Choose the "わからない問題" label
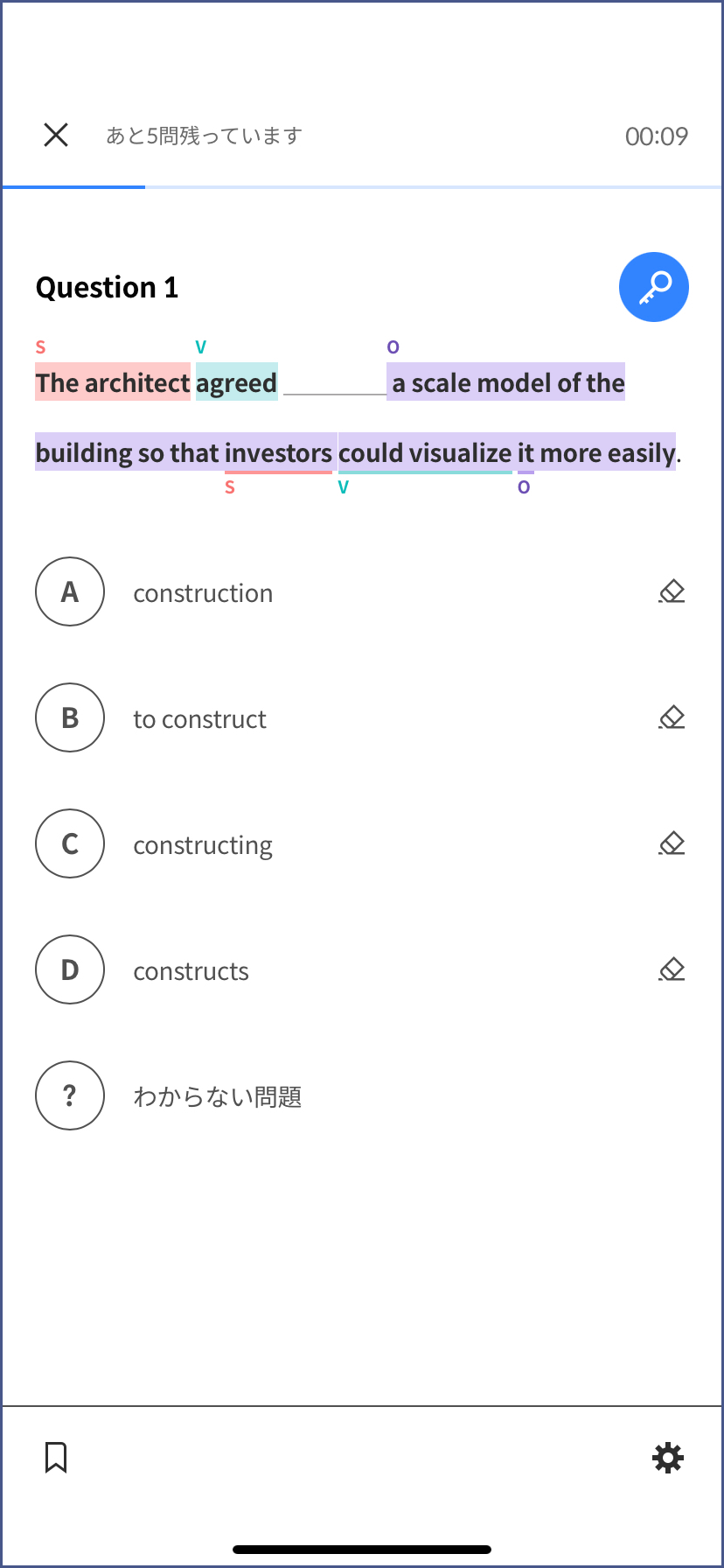 coord(218,1096)
